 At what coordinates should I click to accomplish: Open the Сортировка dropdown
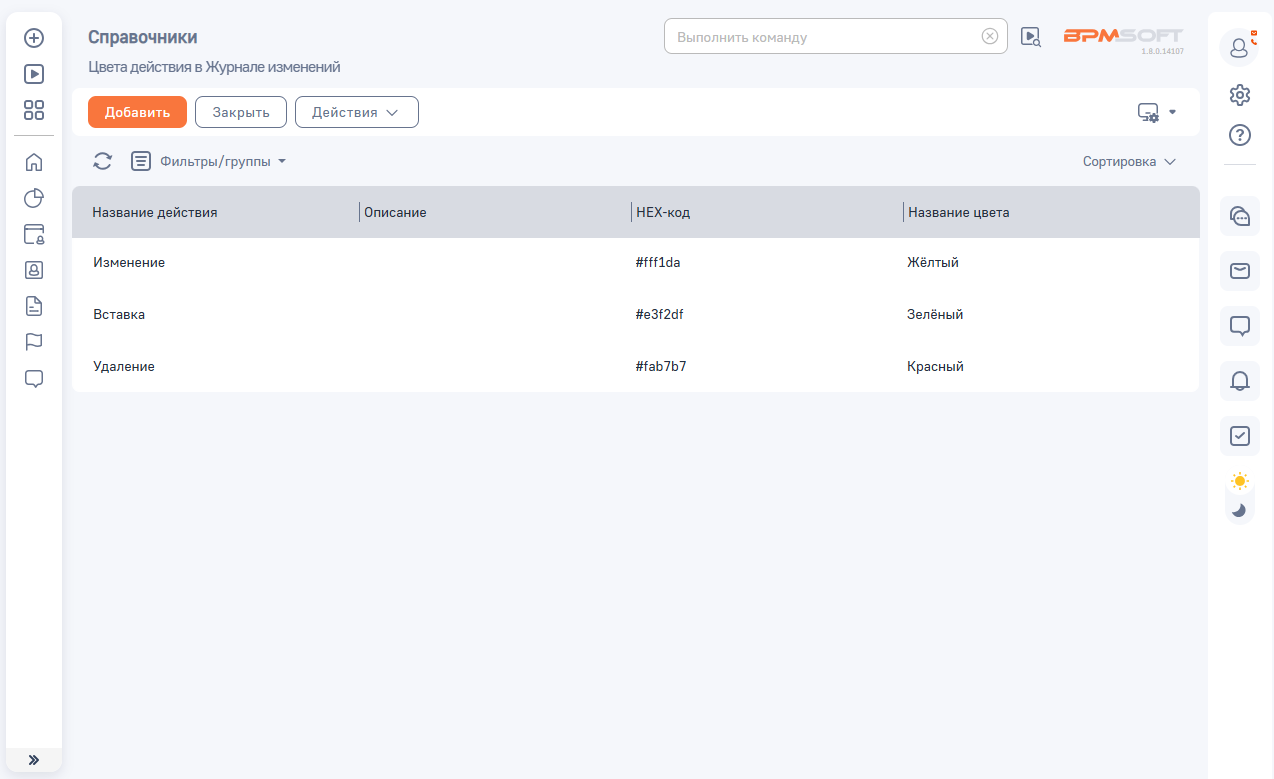1128,162
